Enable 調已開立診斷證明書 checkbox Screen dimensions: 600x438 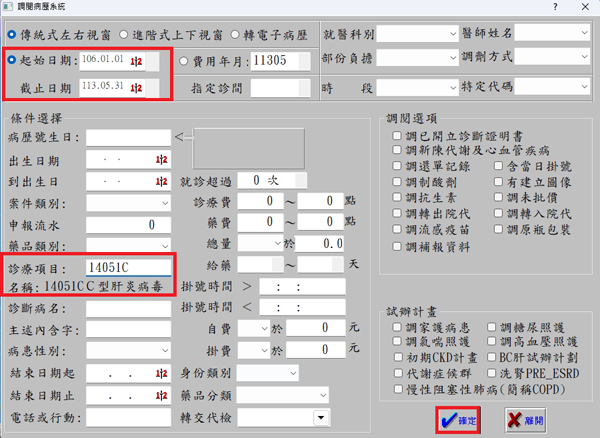coord(397,136)
